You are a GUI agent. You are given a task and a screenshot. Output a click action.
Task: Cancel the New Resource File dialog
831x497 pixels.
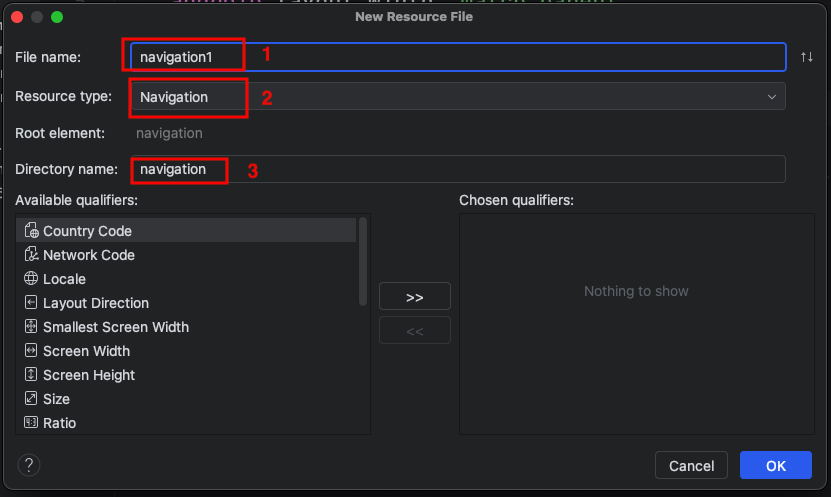tap(691, 465)
